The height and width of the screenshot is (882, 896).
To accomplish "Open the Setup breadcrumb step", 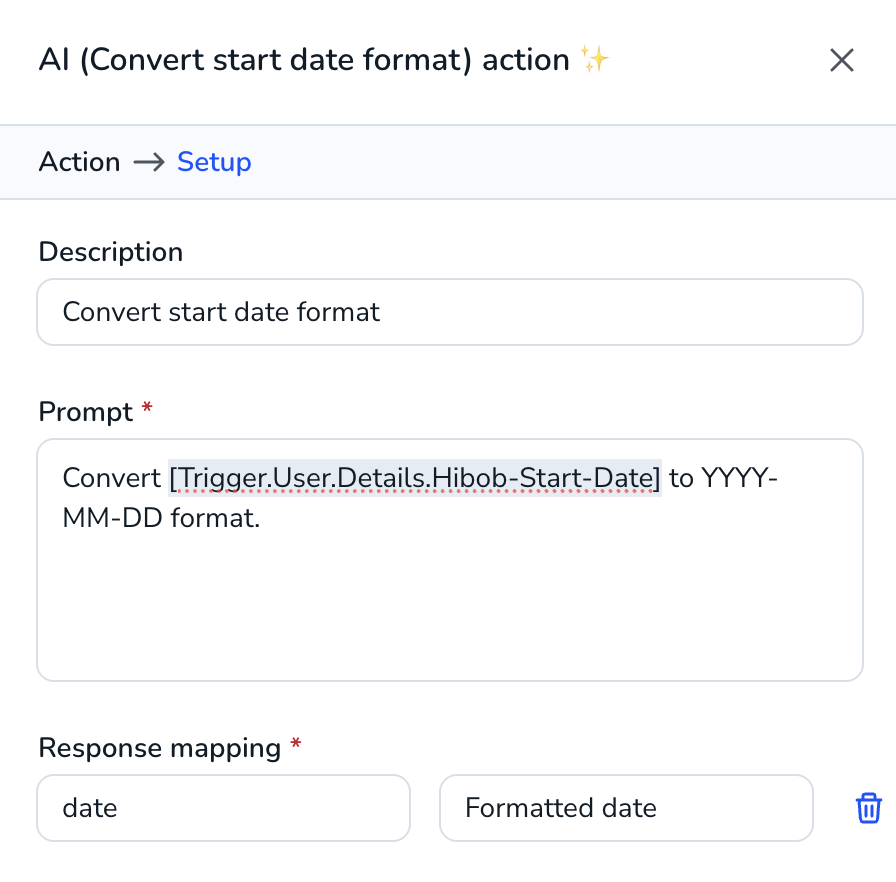I will click(214, 162).
